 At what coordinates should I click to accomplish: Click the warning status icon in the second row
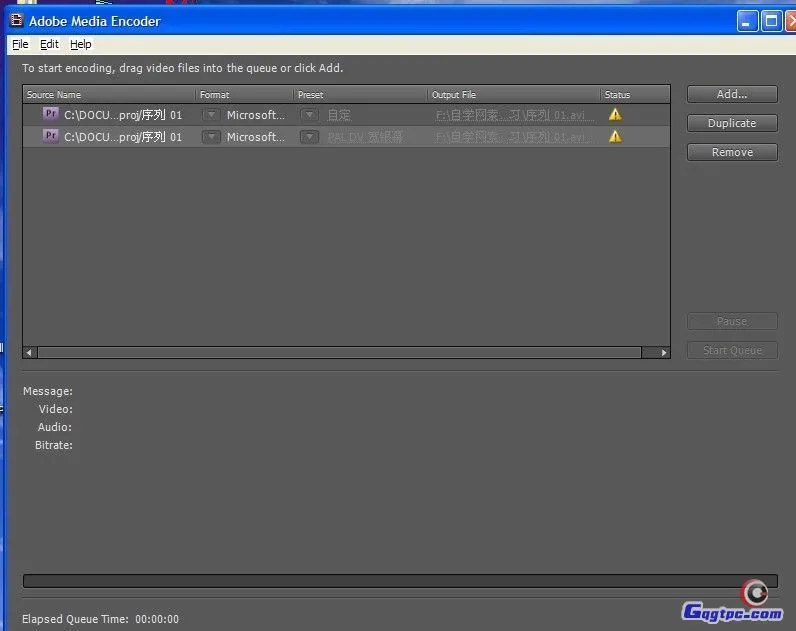pyautogui.click(x=615, y=136)
